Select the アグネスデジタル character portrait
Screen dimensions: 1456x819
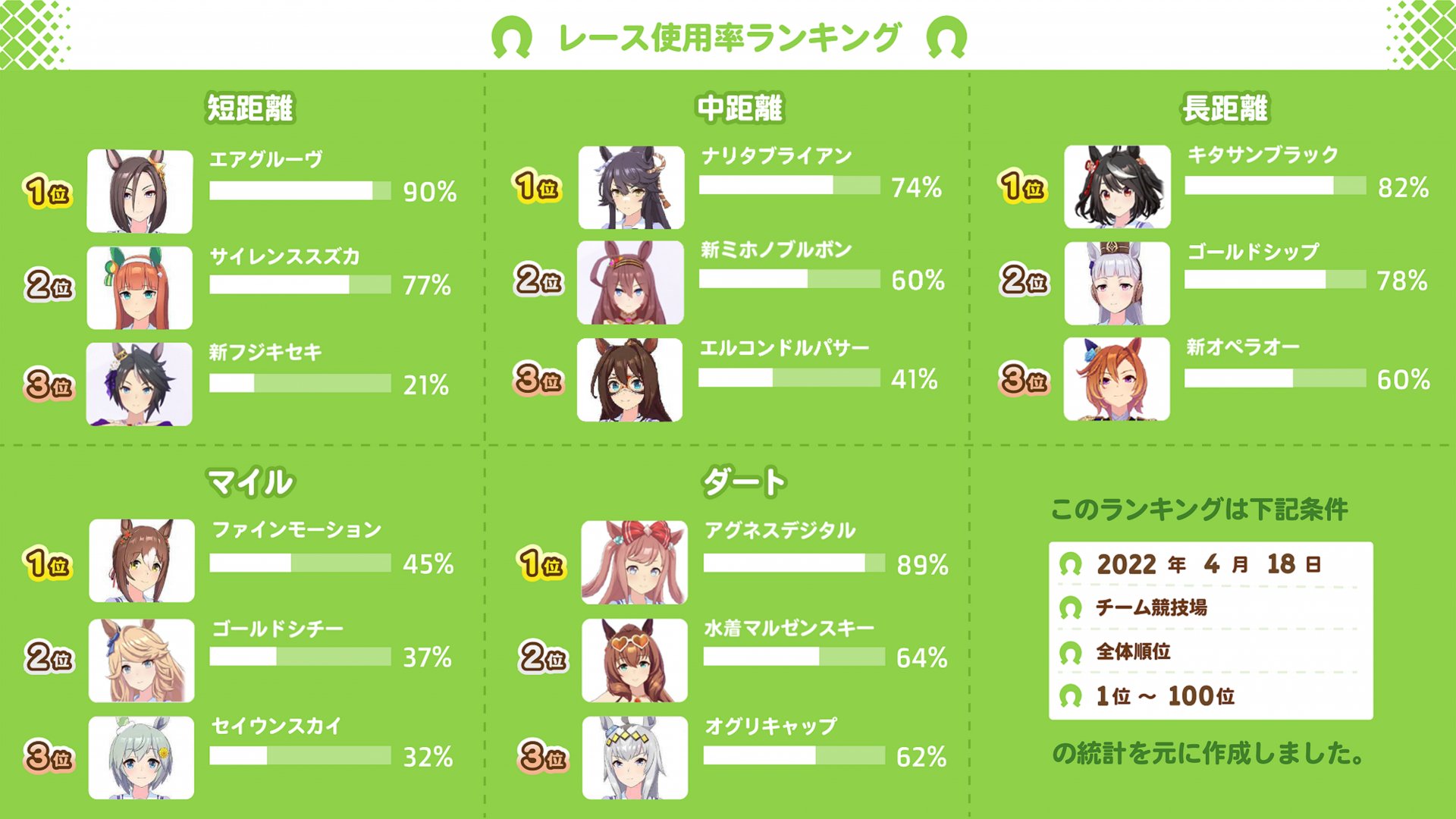coord(635,563)
